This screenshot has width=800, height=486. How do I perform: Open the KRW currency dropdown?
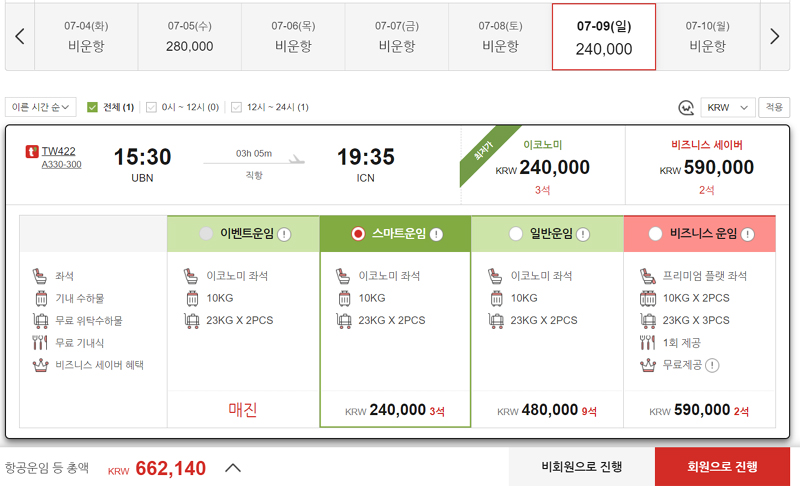coord(728,108)
